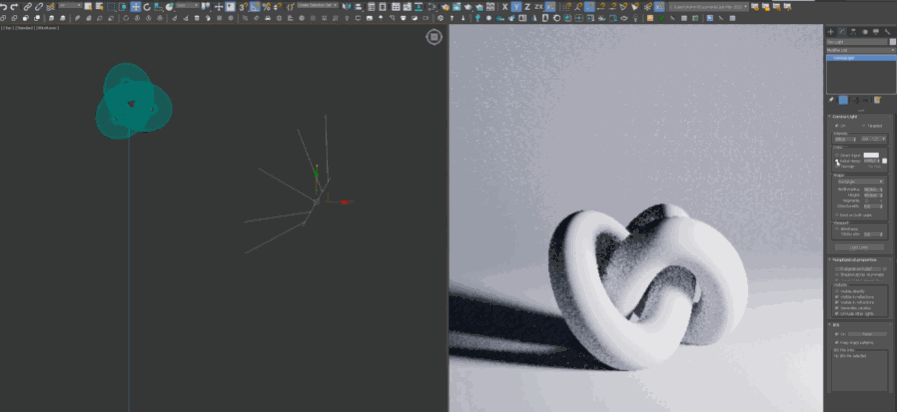Open the project folder path dropdown

tap(708, 7)
